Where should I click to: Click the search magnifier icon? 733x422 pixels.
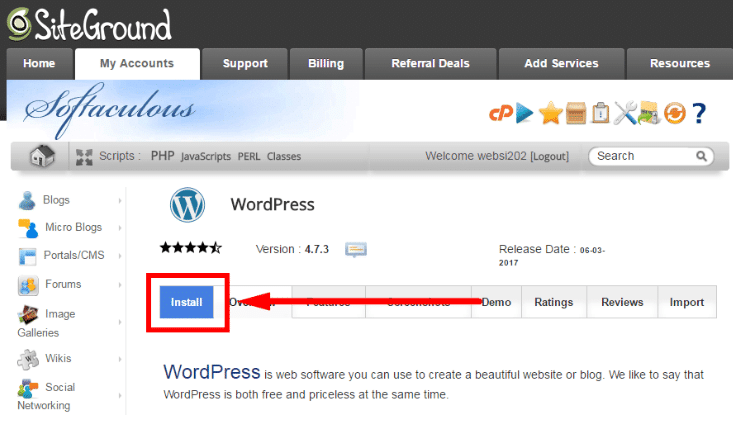[x=701, y=156]
